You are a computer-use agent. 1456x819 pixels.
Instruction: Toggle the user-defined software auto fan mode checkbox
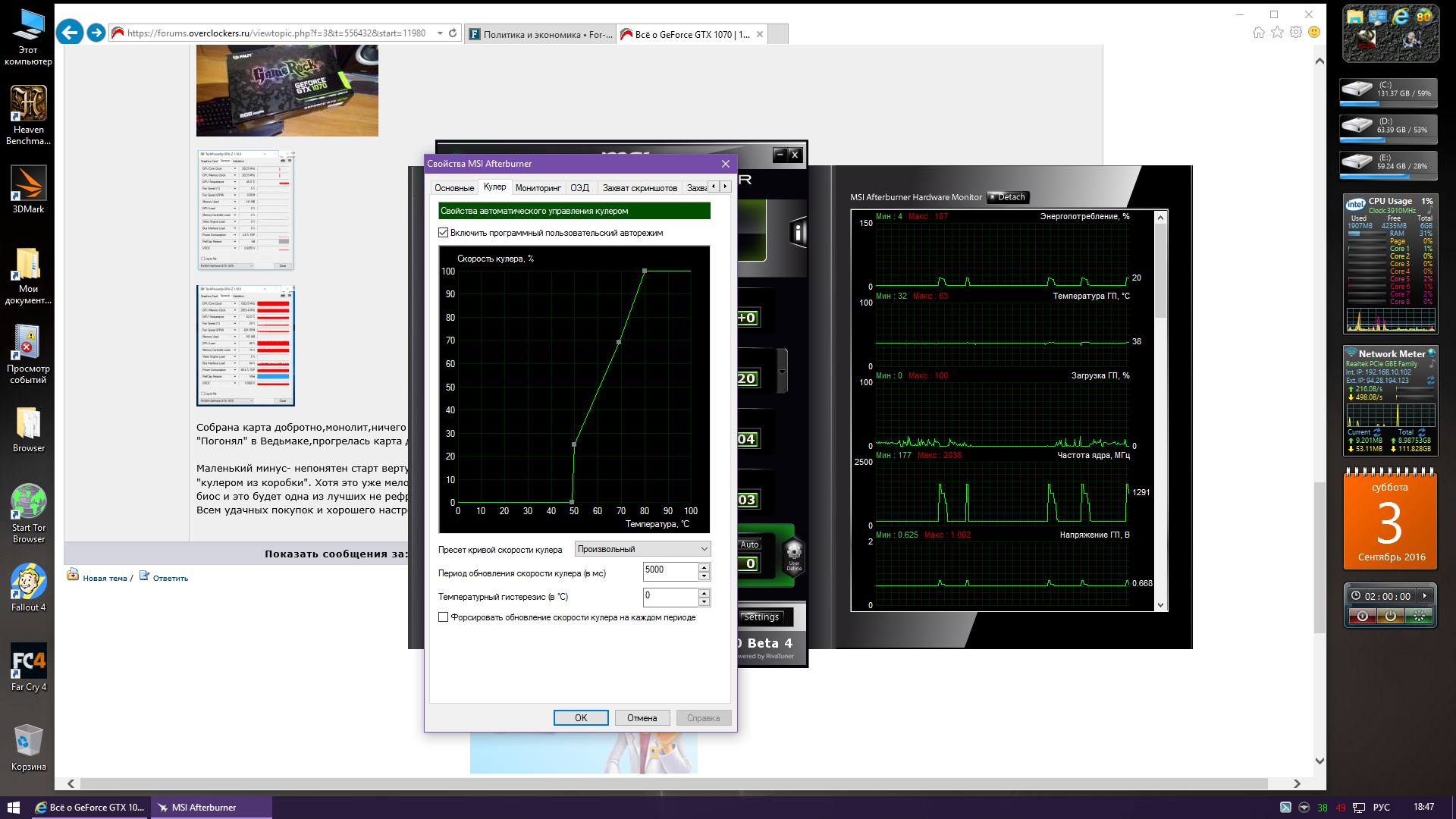point(444,233)
